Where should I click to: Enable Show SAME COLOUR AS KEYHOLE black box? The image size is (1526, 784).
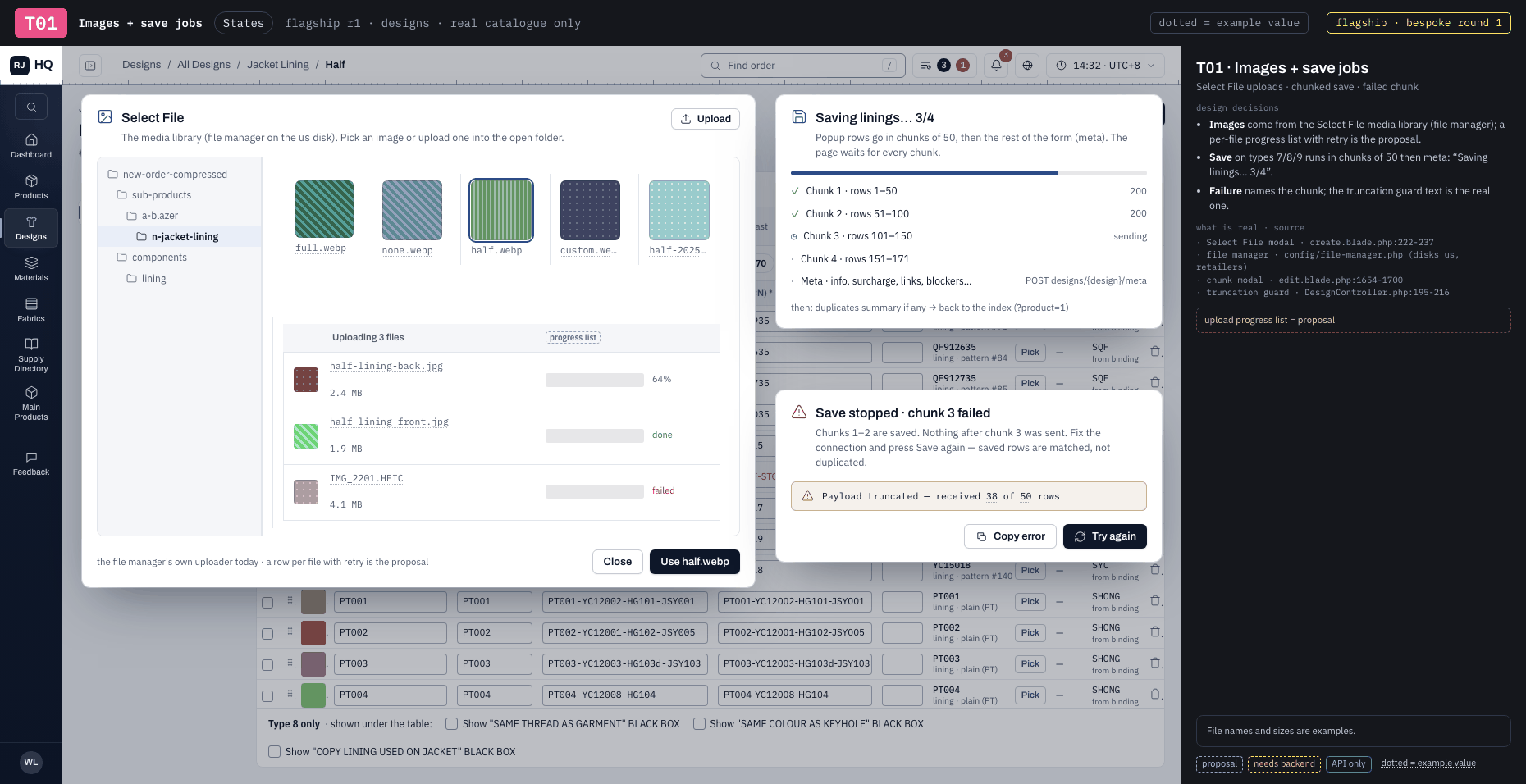[x=699, y=724]
